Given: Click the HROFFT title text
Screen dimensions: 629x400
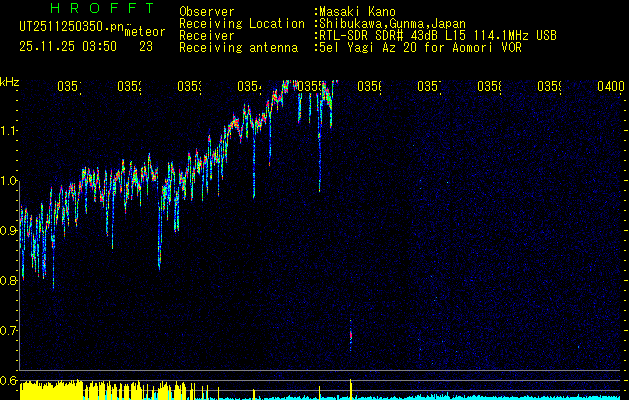Looking at the screenshot, I should click(103, 8).
